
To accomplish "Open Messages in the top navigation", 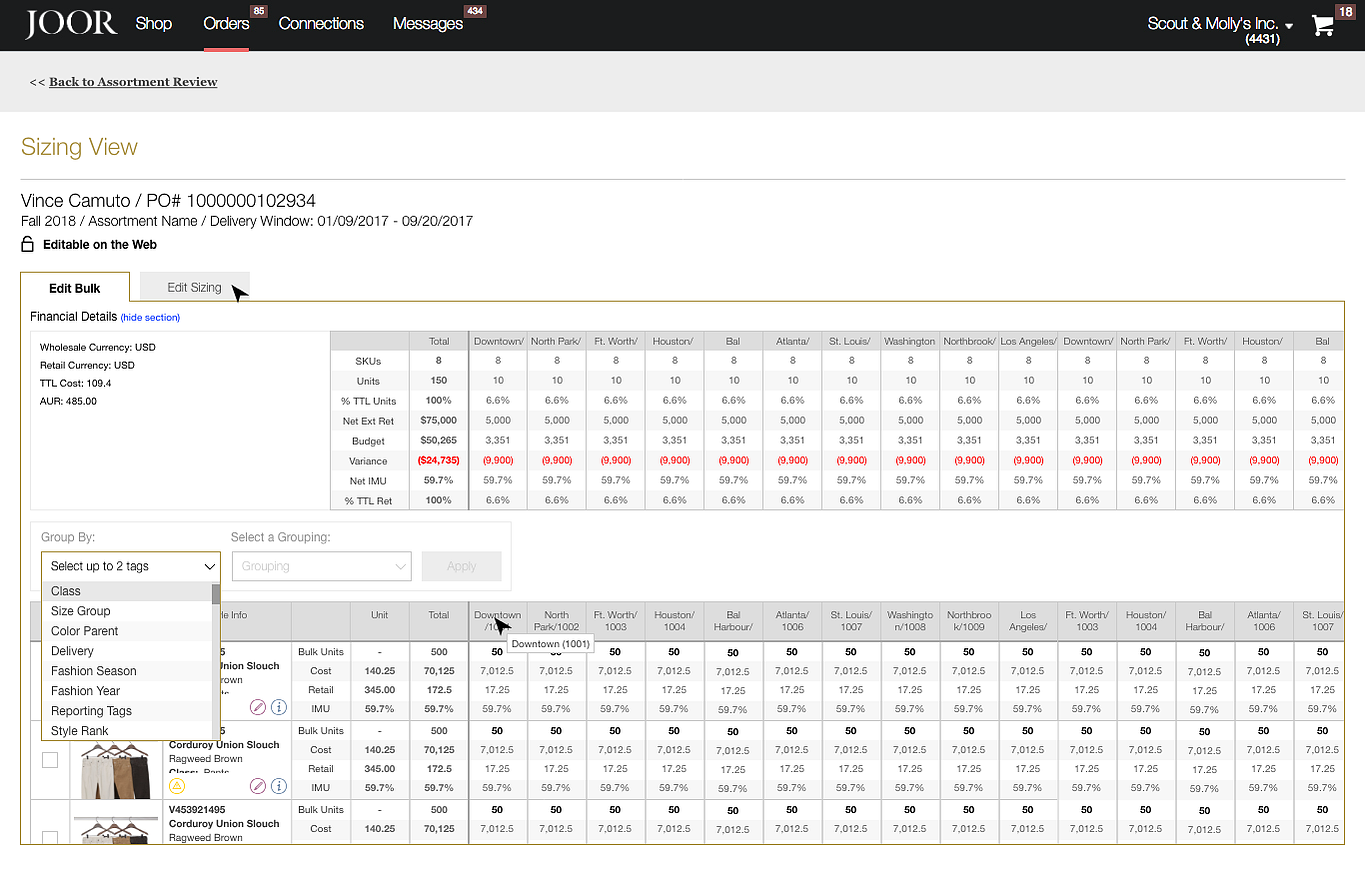I will 428,23.
